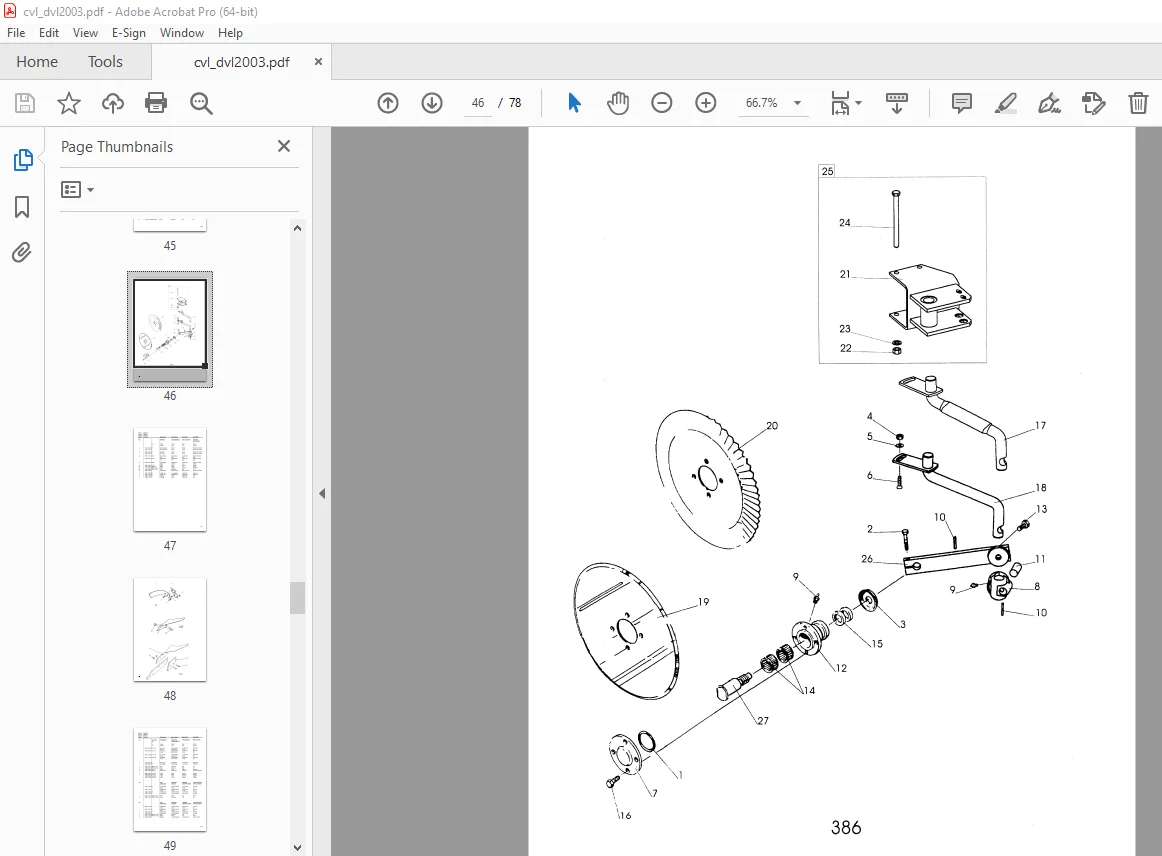The height and width of the screenshot is (856, 1162).
Task: Add file to starred favorites
Action: (x=69, y=103)
